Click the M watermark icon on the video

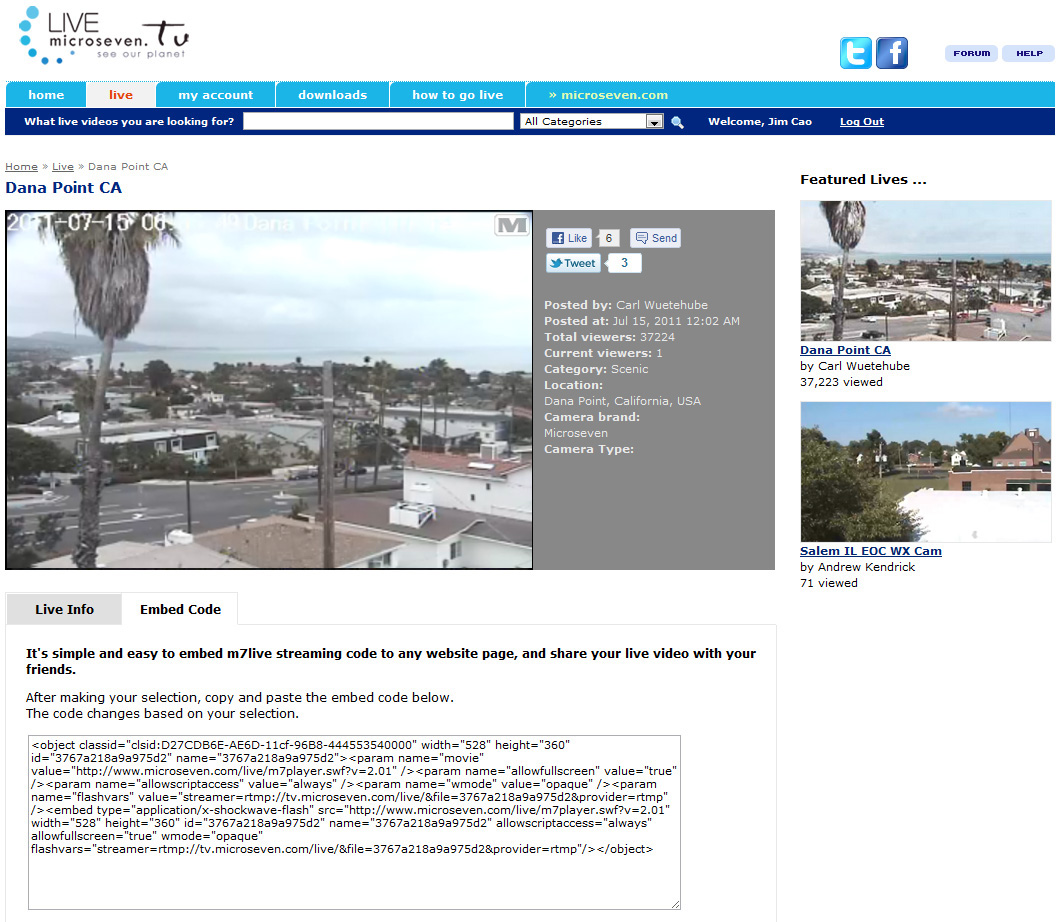click(511, 225)
